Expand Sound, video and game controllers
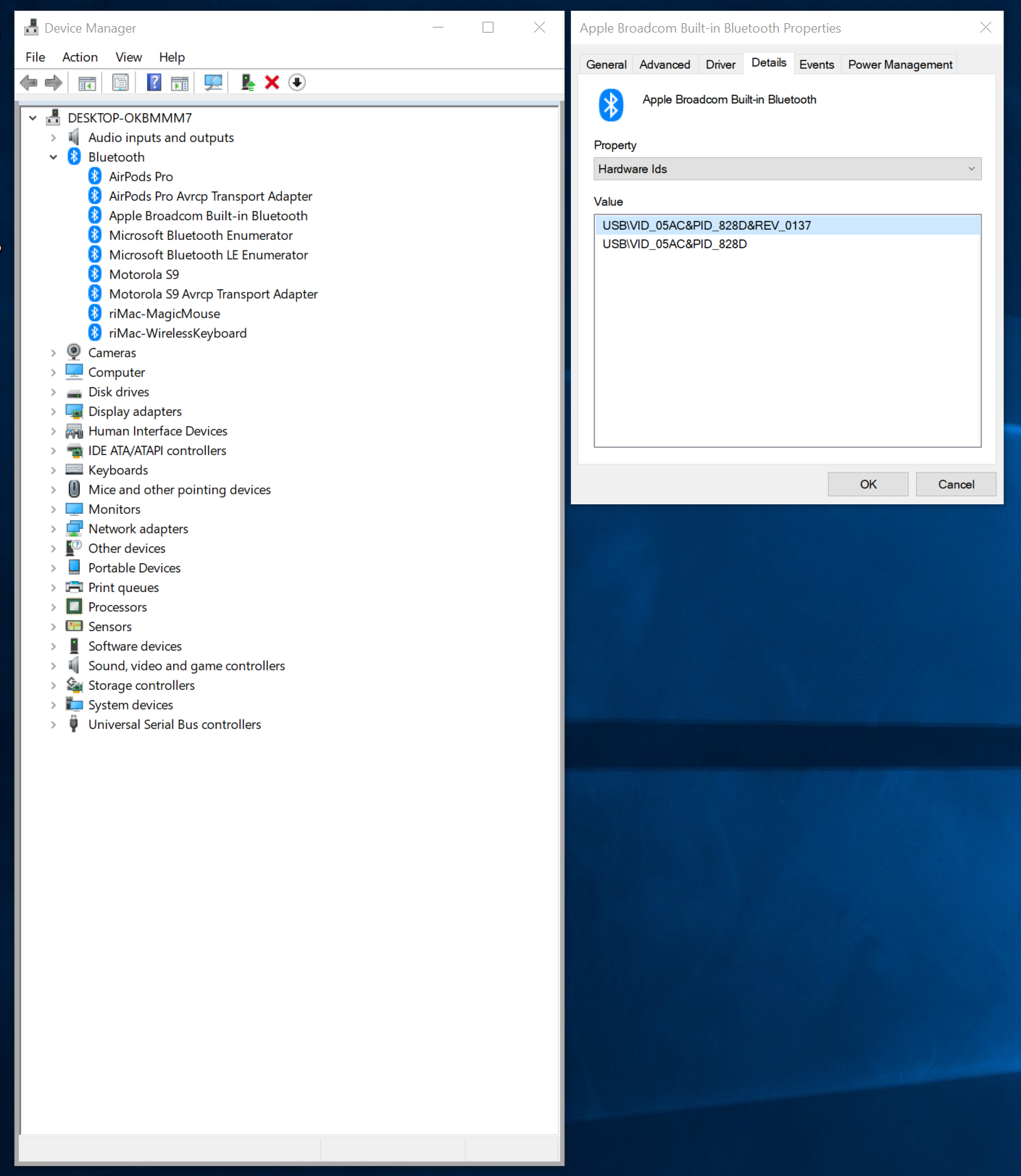 pyautogui.click(x=53, y=665)
